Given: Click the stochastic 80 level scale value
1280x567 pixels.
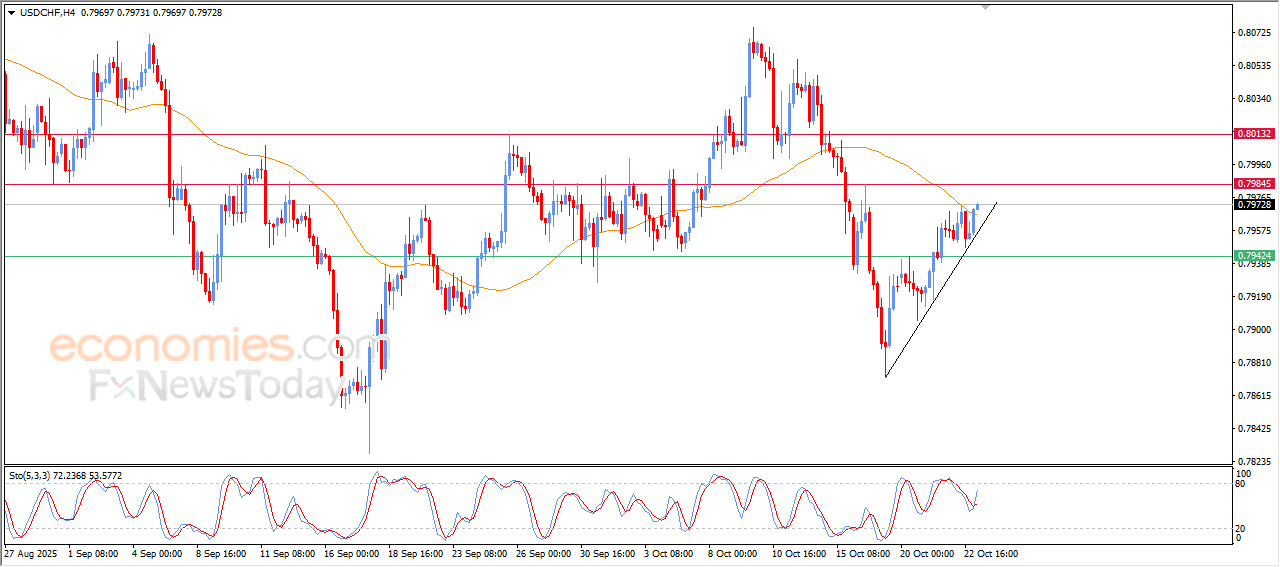Looking at the screenshot, I should coord(1242,484).
